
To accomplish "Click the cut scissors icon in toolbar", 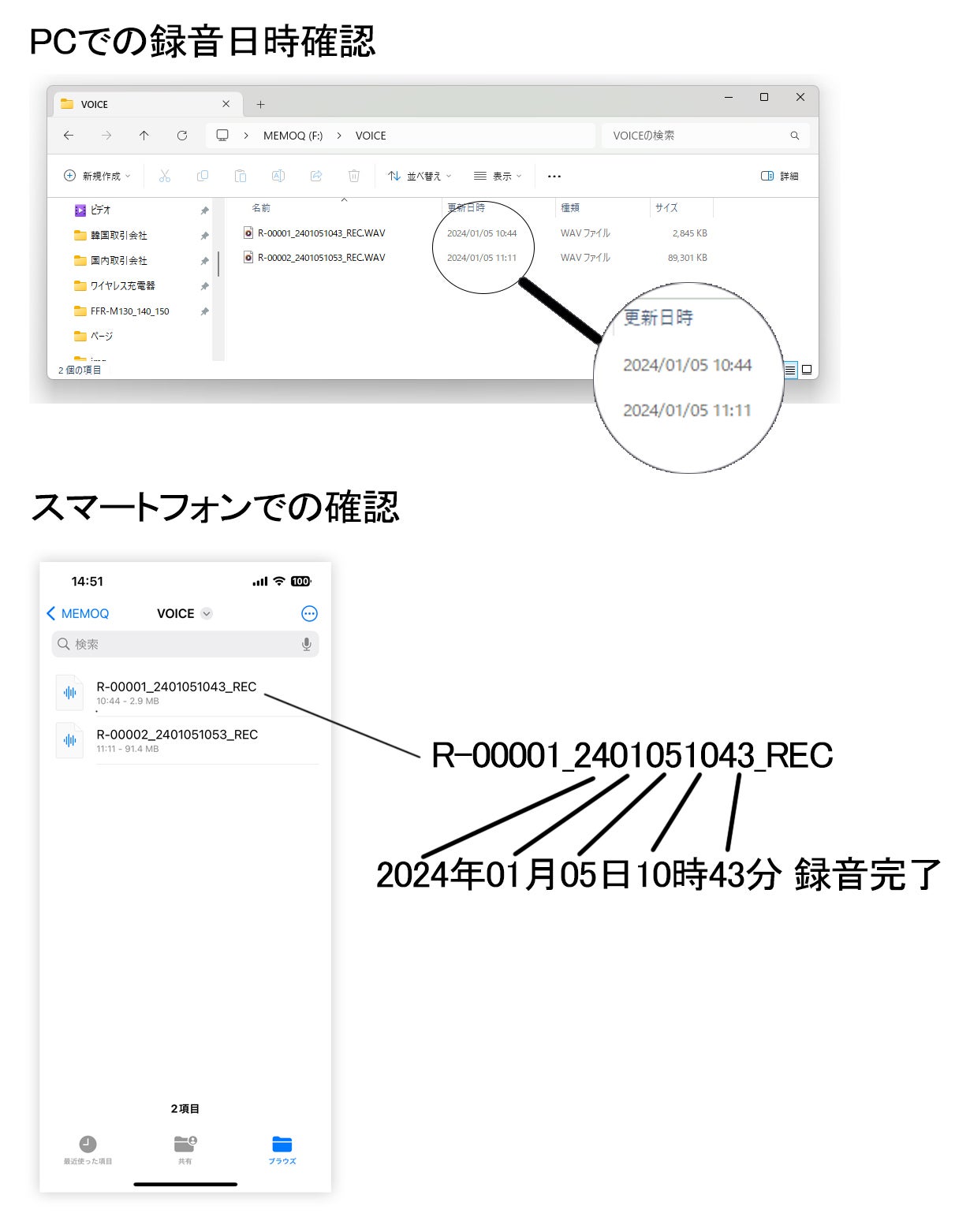I will (x=164, y=176).
